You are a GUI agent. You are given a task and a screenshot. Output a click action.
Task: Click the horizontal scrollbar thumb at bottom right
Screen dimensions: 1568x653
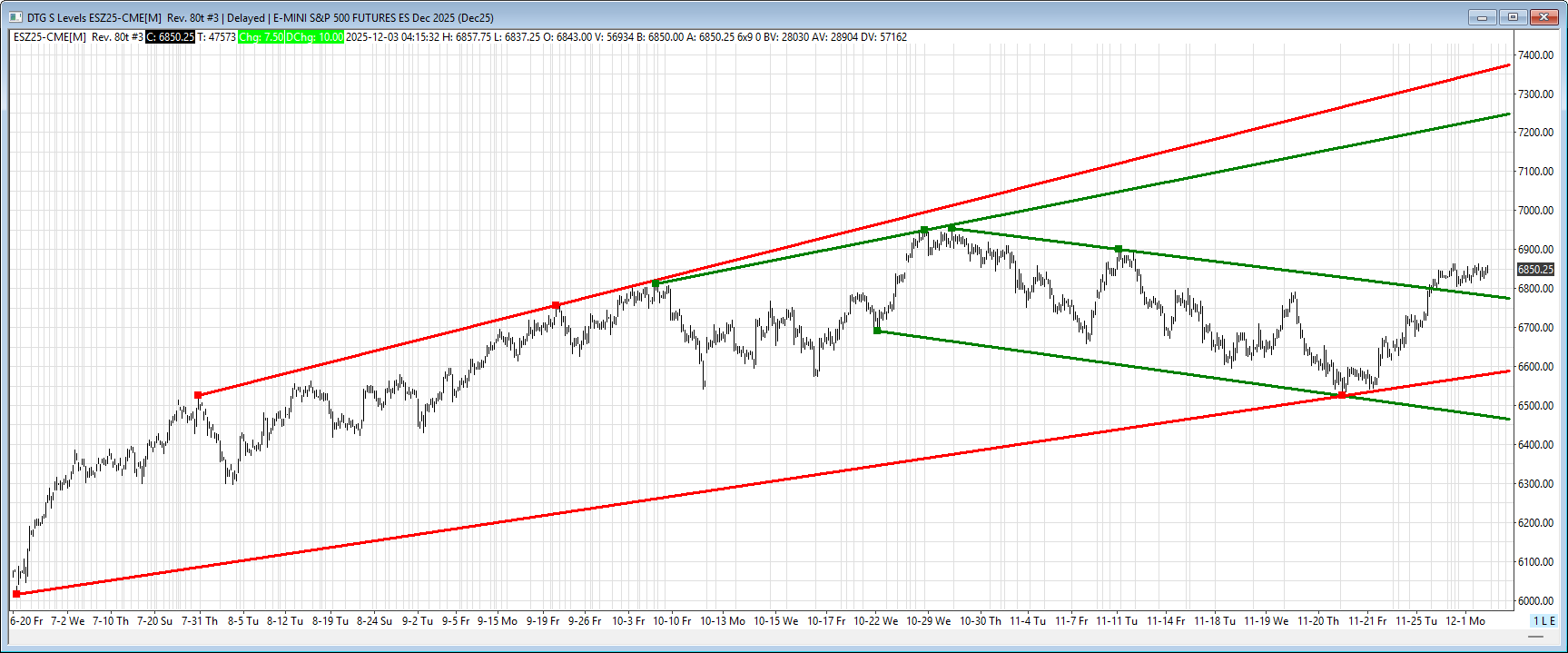click(x=1536, y=637)
